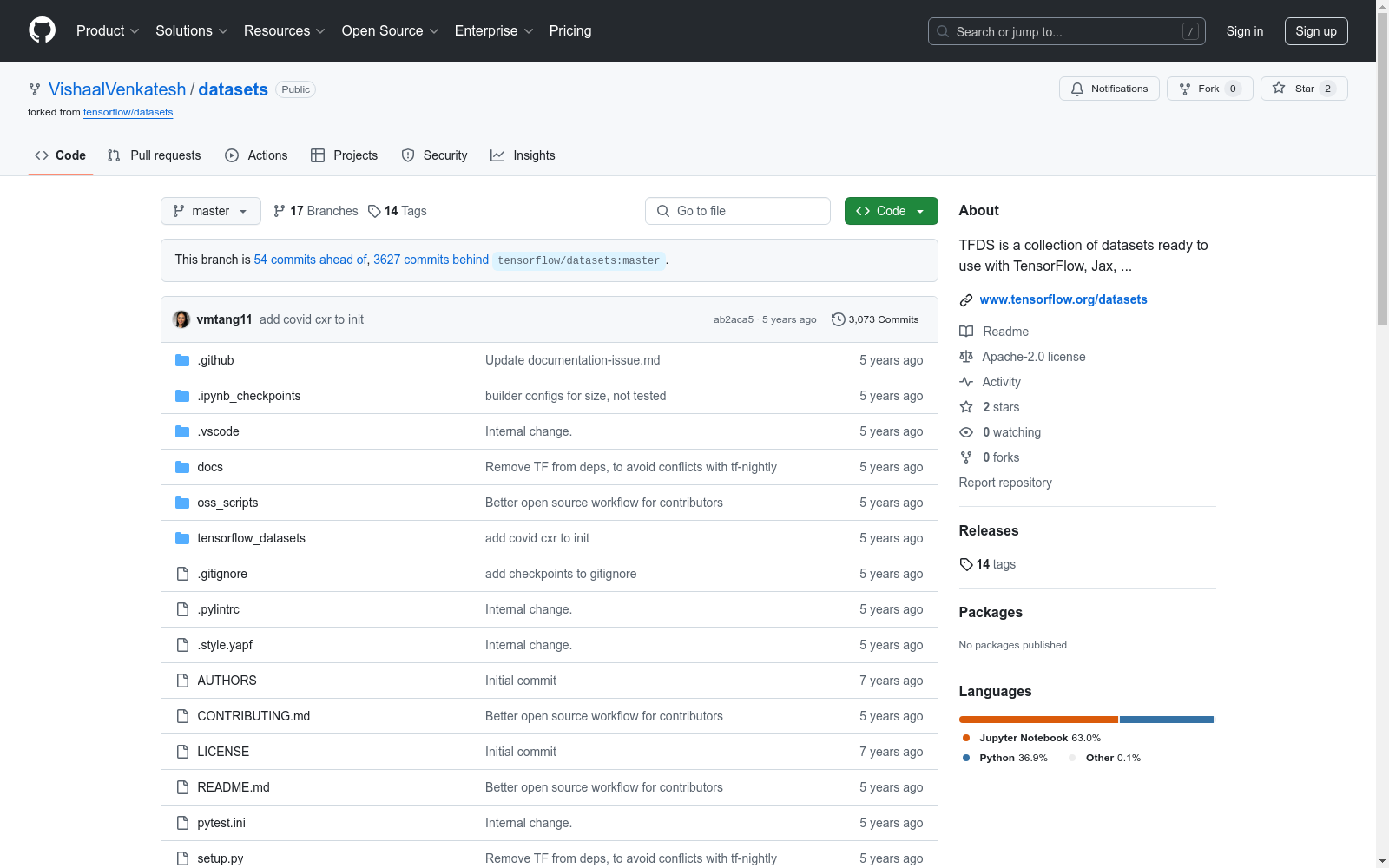Screen dimensions: 1389x868
Task: Open the master branch selector
Action: 211,211
